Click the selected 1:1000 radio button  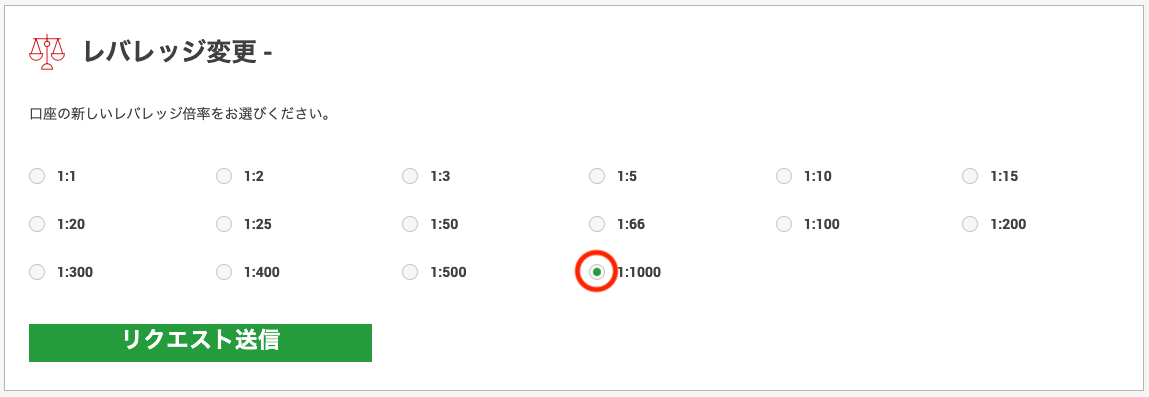pos(597,272)
